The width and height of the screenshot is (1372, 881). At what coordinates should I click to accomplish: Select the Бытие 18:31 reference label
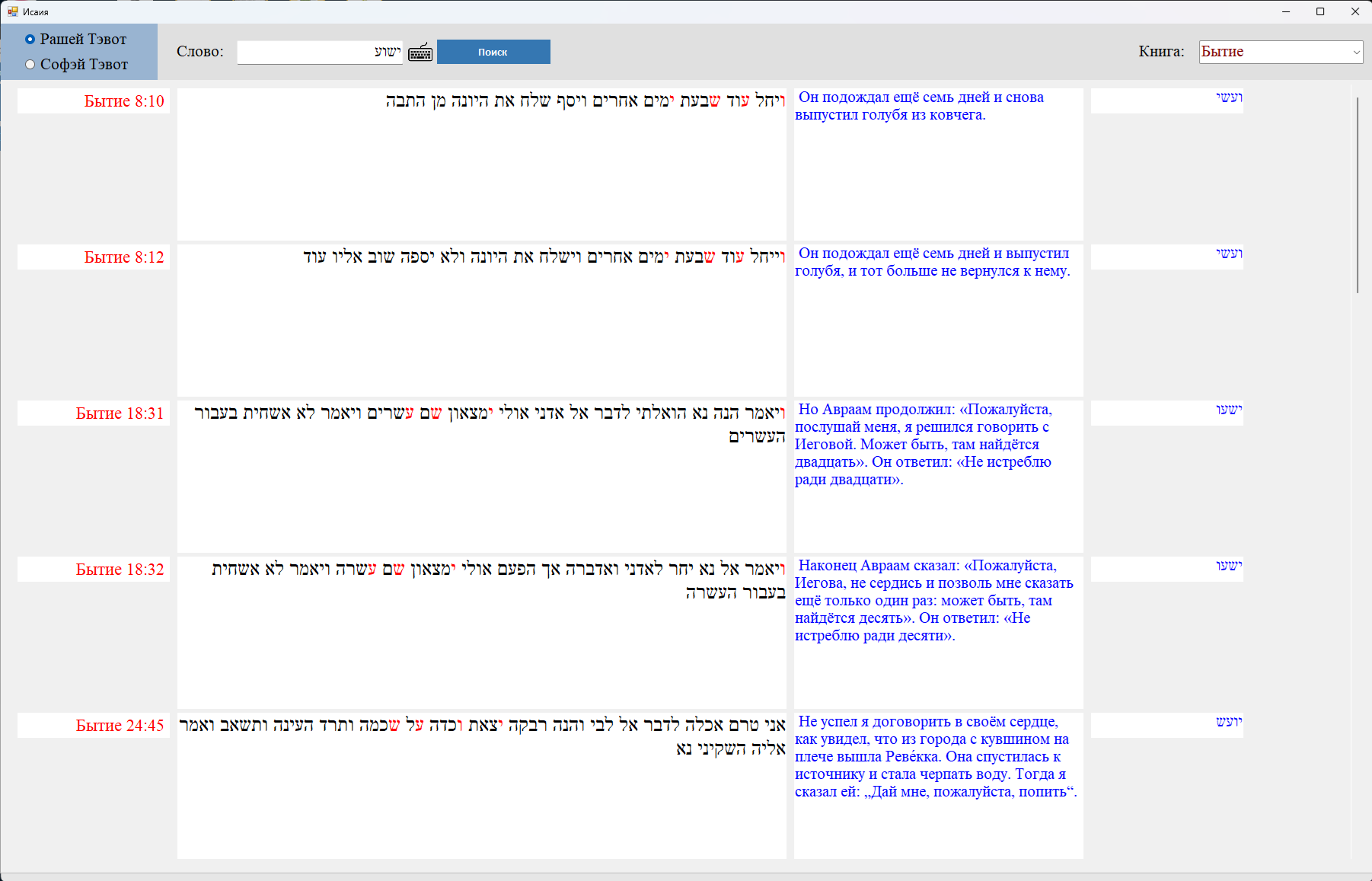click(x=120, y=413)
